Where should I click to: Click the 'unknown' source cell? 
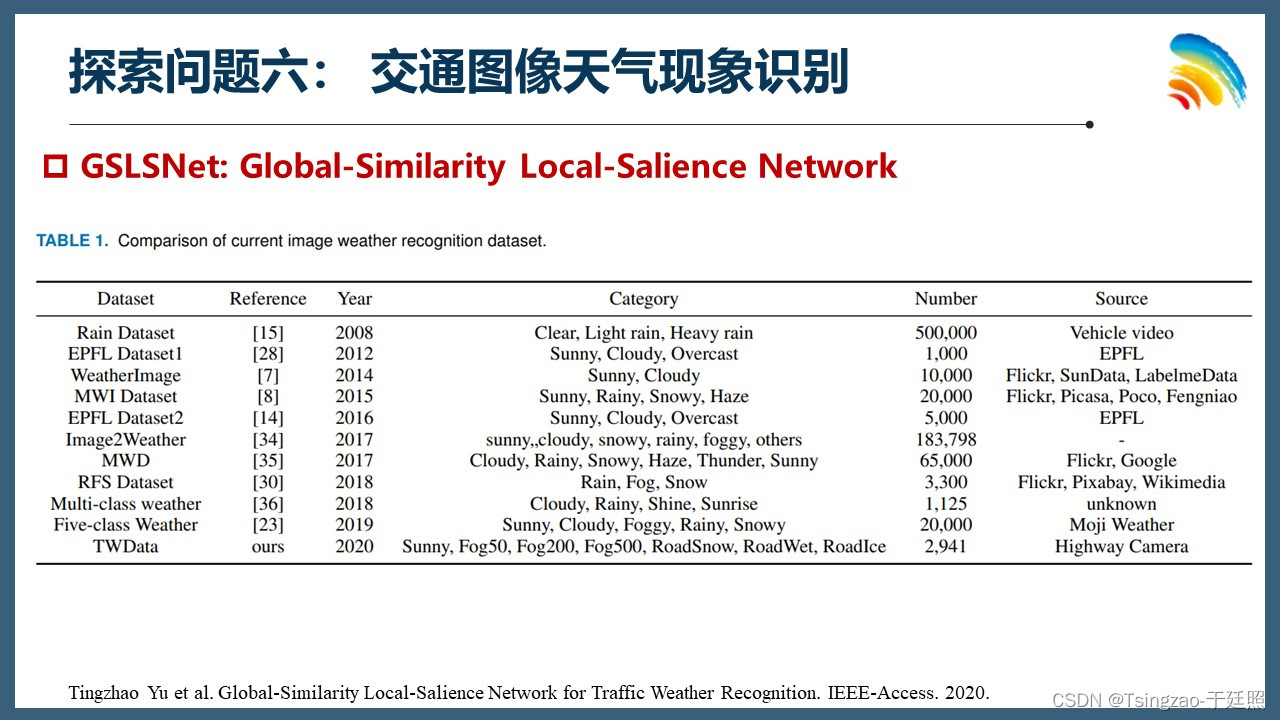(1121, 504)
